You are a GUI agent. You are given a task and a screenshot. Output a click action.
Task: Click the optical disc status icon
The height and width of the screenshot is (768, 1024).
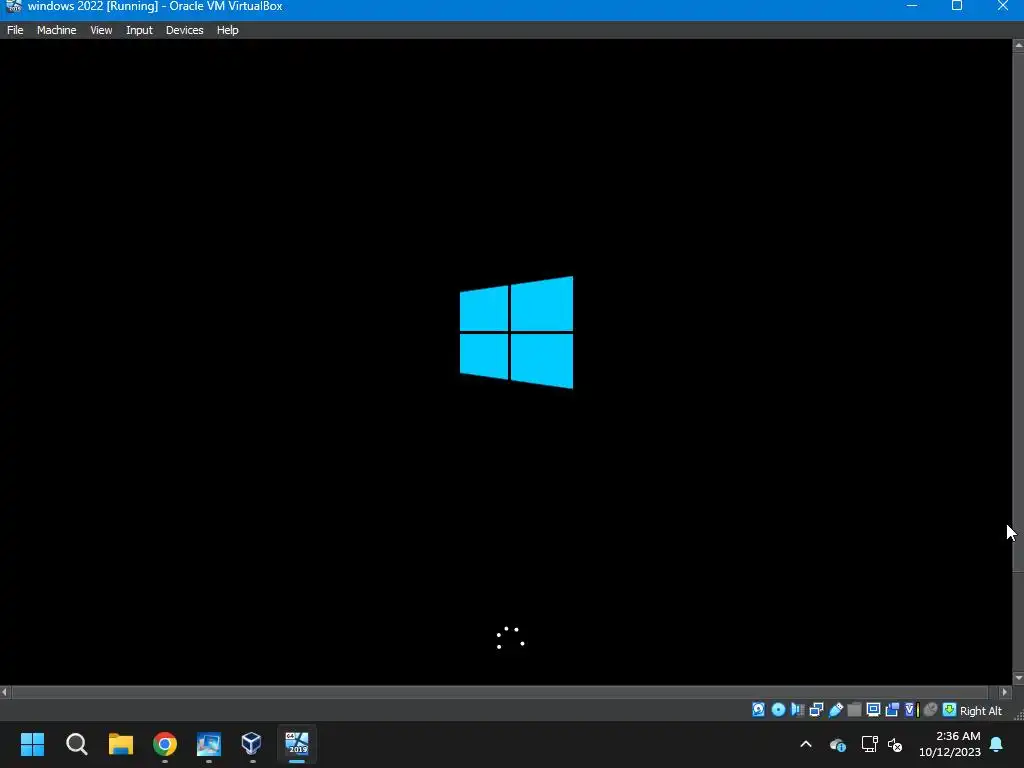point(778,710)
